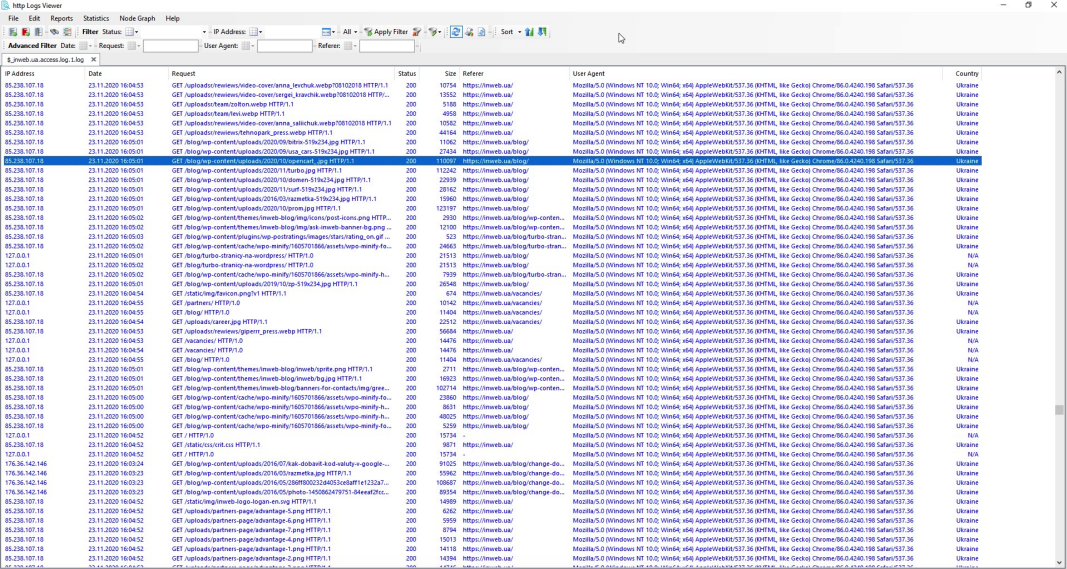Image resolution: width=1067 pixels, height=569 pixels.
Task: Click the vertical scrollbar thumb
Action: (1059, 410)
